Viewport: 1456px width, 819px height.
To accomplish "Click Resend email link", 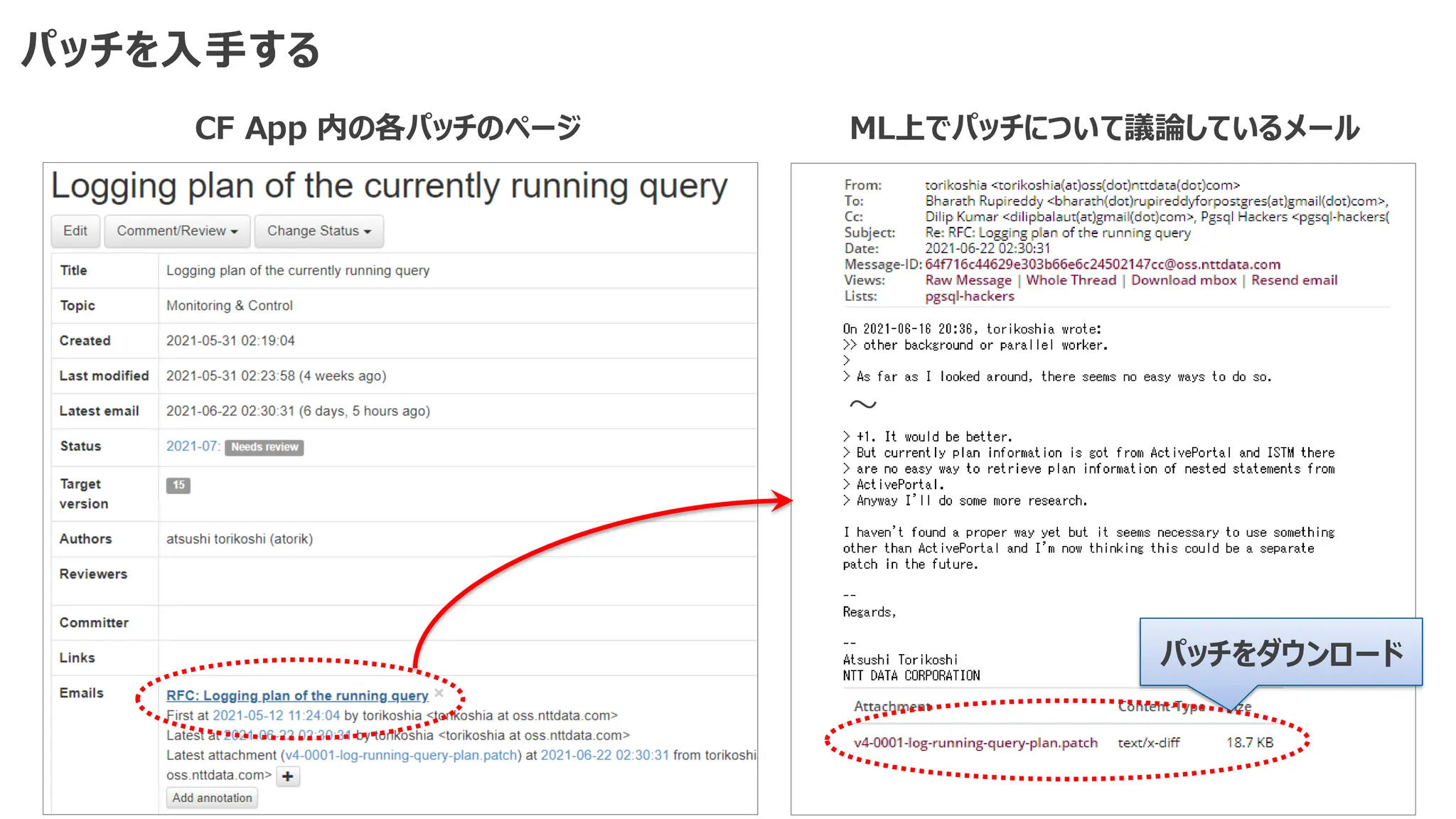I will [x=1294, y=280].
